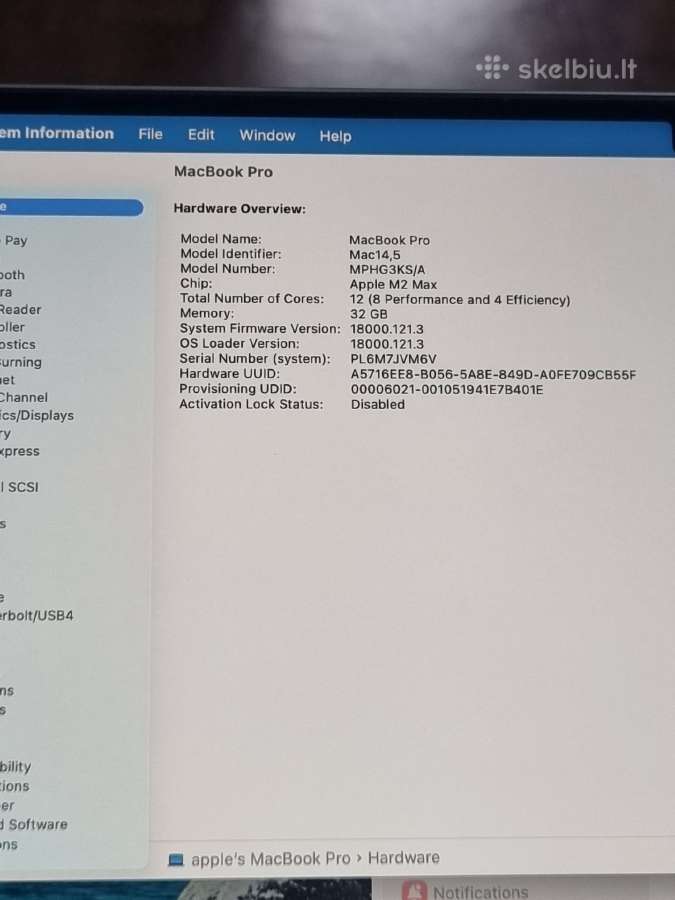
Task: Select the Diagnostics sidebar entry
Action: 18,344
